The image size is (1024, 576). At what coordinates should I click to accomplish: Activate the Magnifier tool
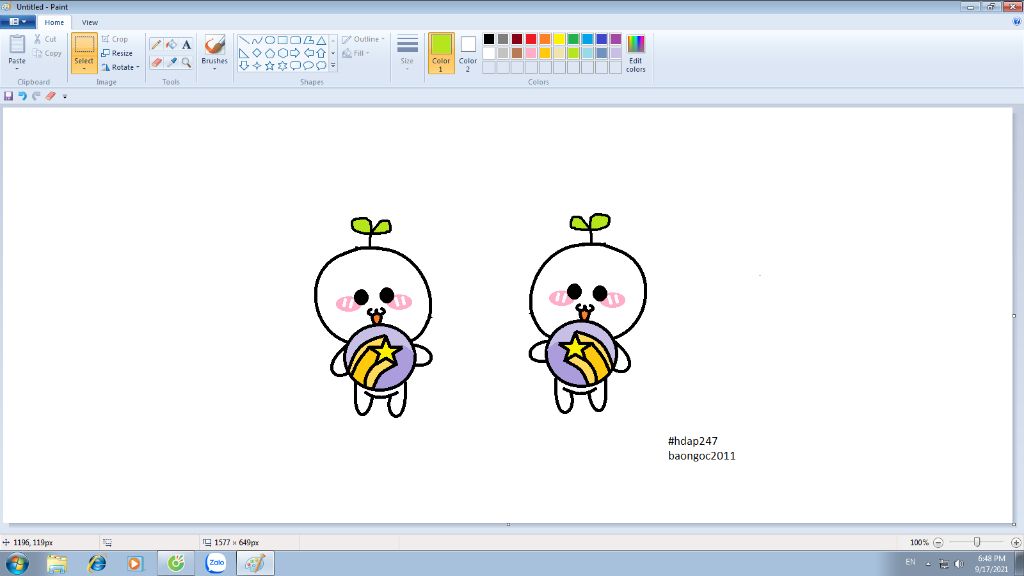[186, 63]
